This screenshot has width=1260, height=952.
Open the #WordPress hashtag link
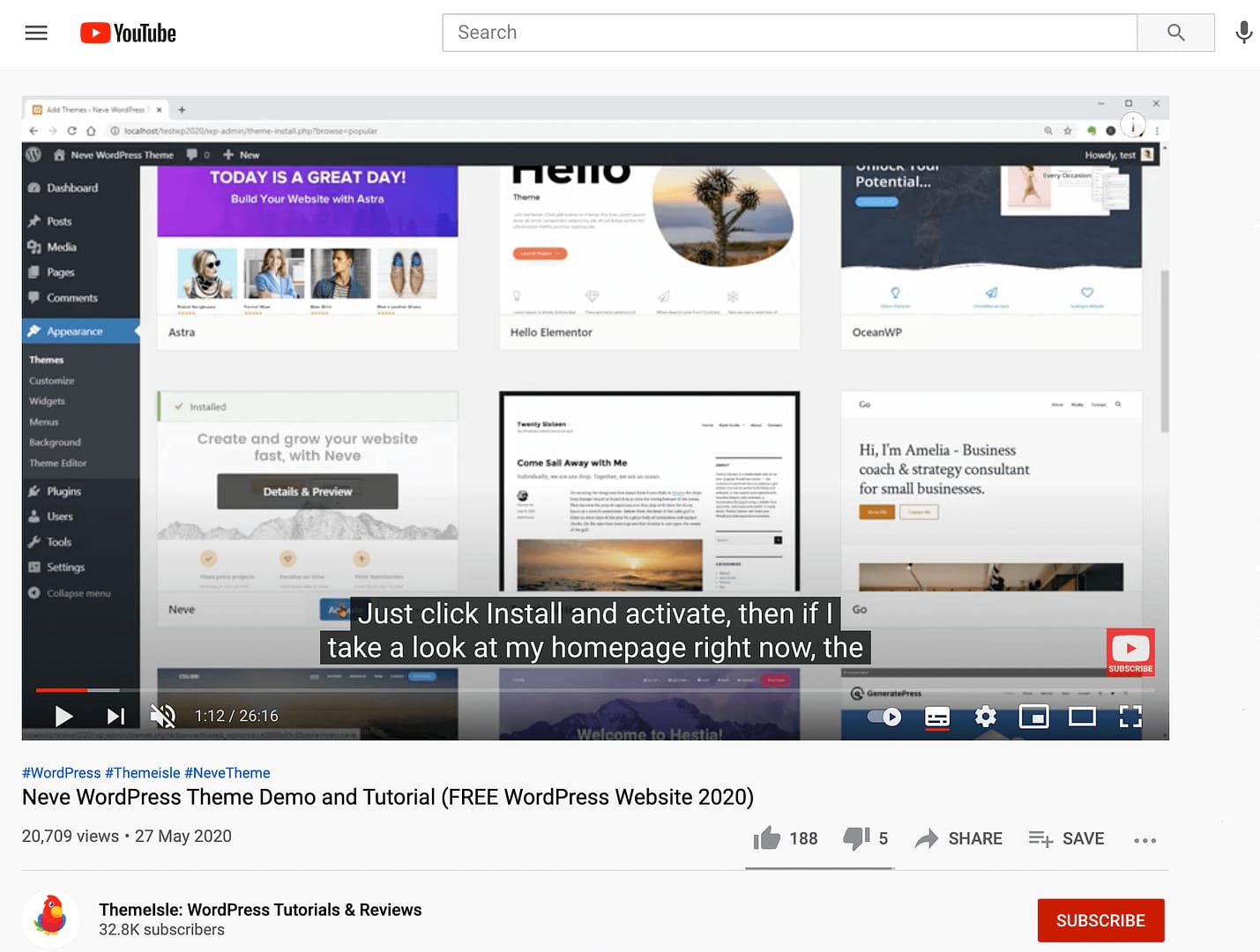coord(62,773)
